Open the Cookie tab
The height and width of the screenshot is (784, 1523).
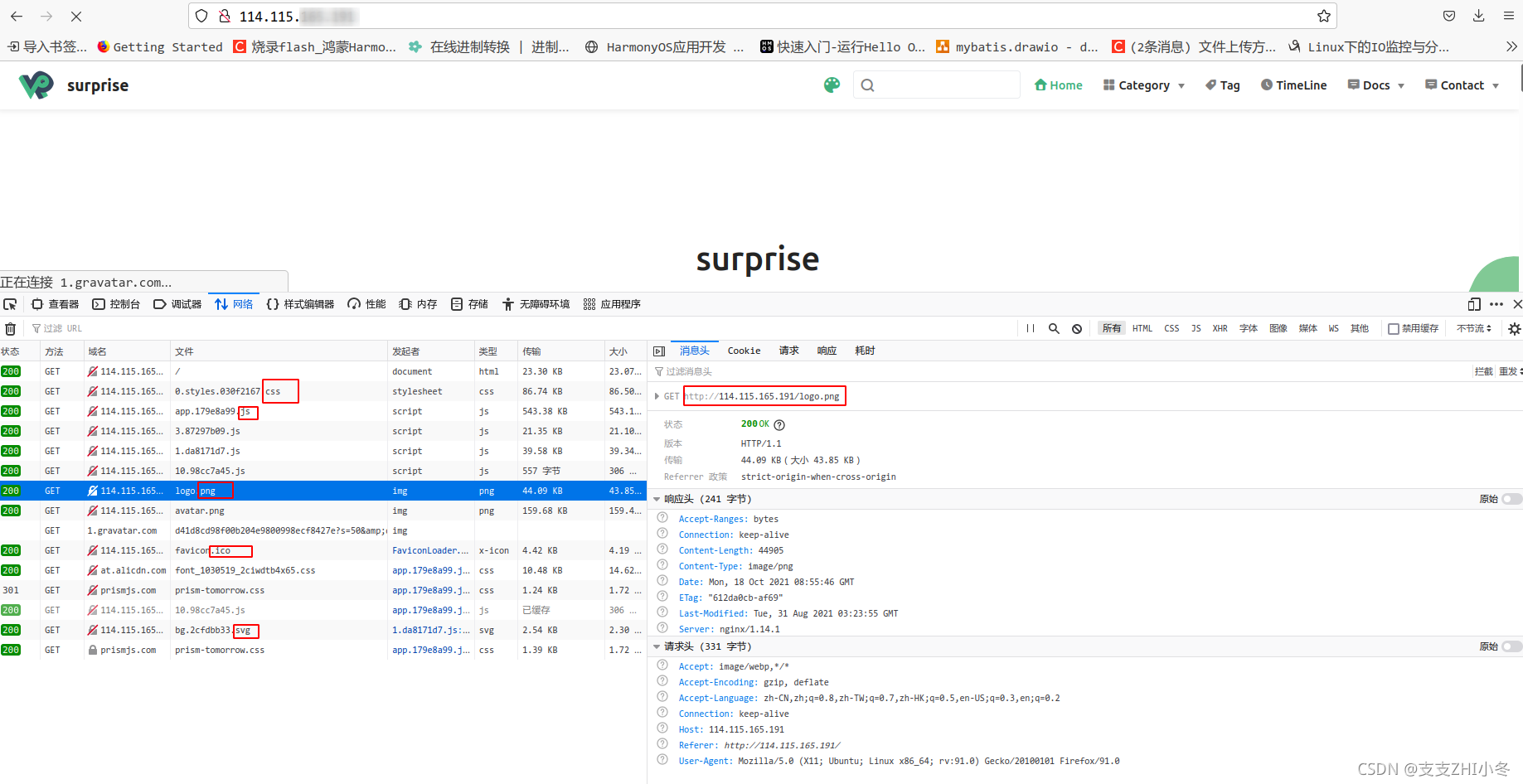click(x=744, y=351)
